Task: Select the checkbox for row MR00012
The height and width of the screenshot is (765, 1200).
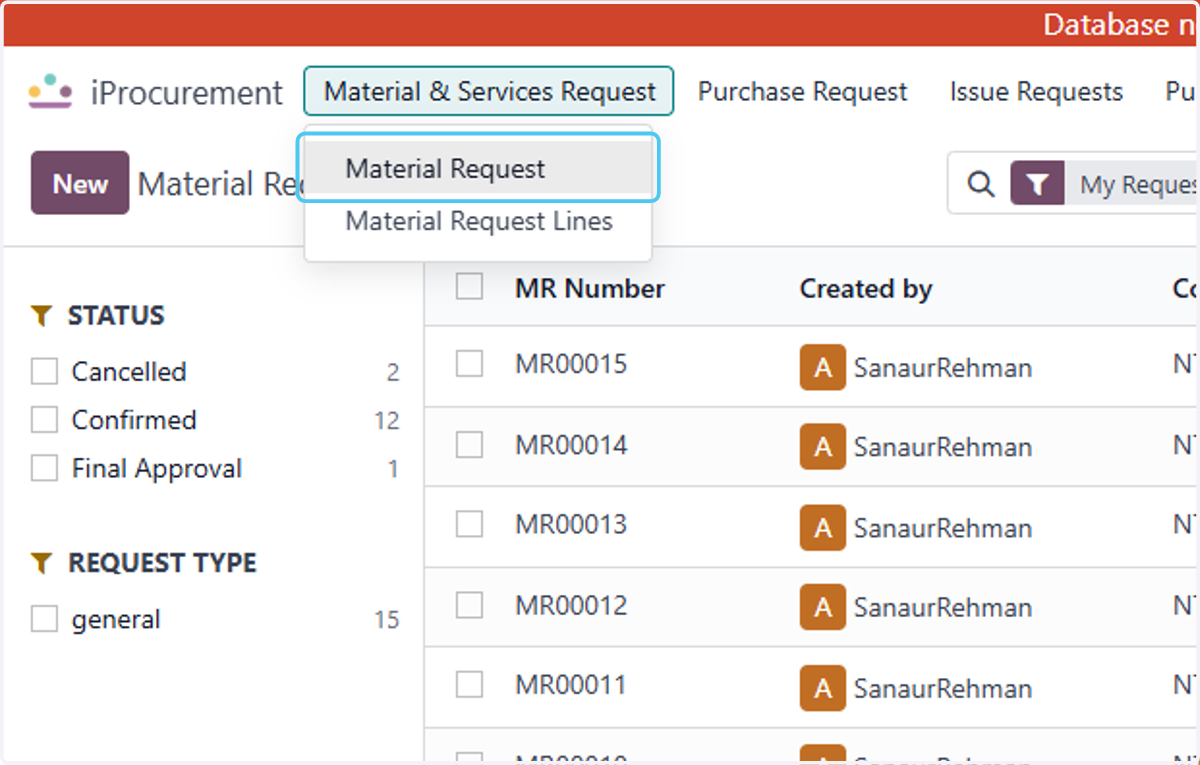Action: tap(469, 604)
